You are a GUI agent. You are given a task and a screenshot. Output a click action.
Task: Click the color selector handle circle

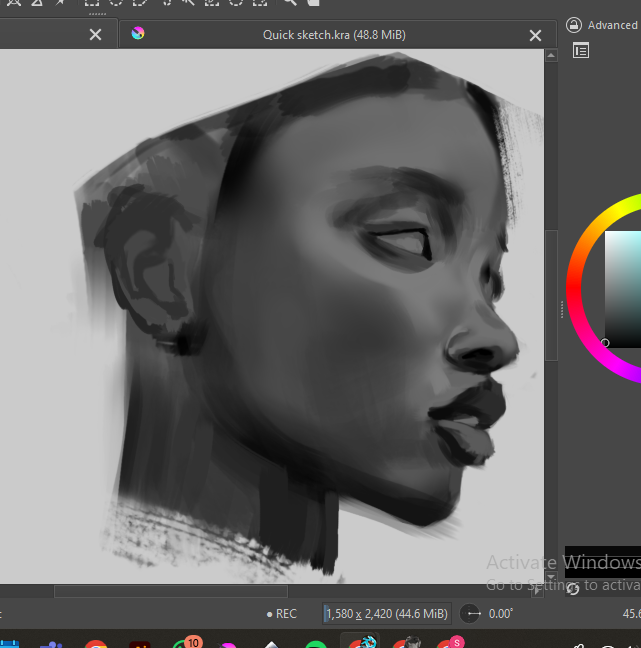click(x=605, y=343)
